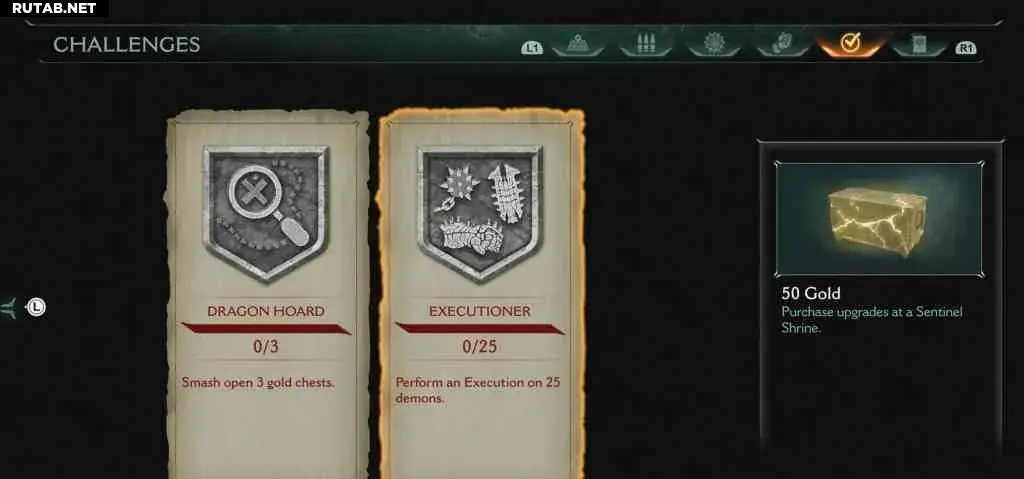The image size is (1024, 479).
Task: Click the gold crate reward thumbnail
Action: click(x=879, y=220)
